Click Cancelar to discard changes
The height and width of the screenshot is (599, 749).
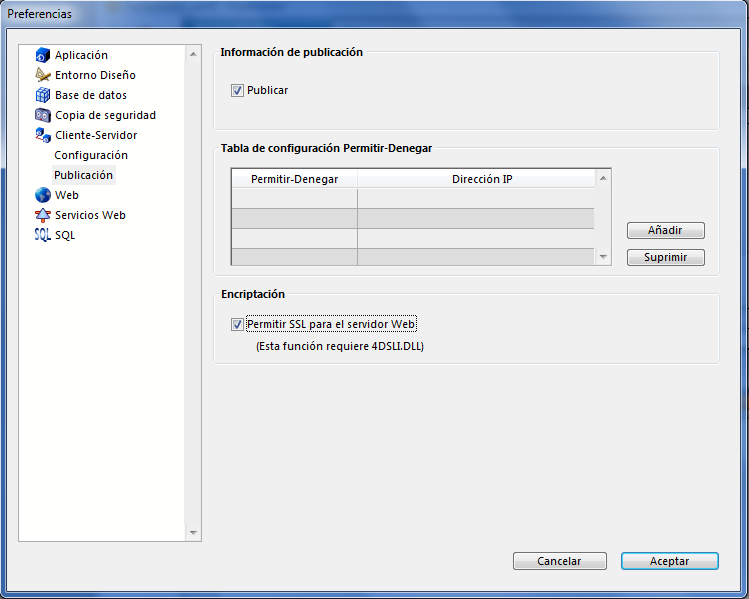pyautogui.click(x=559, y=561)
